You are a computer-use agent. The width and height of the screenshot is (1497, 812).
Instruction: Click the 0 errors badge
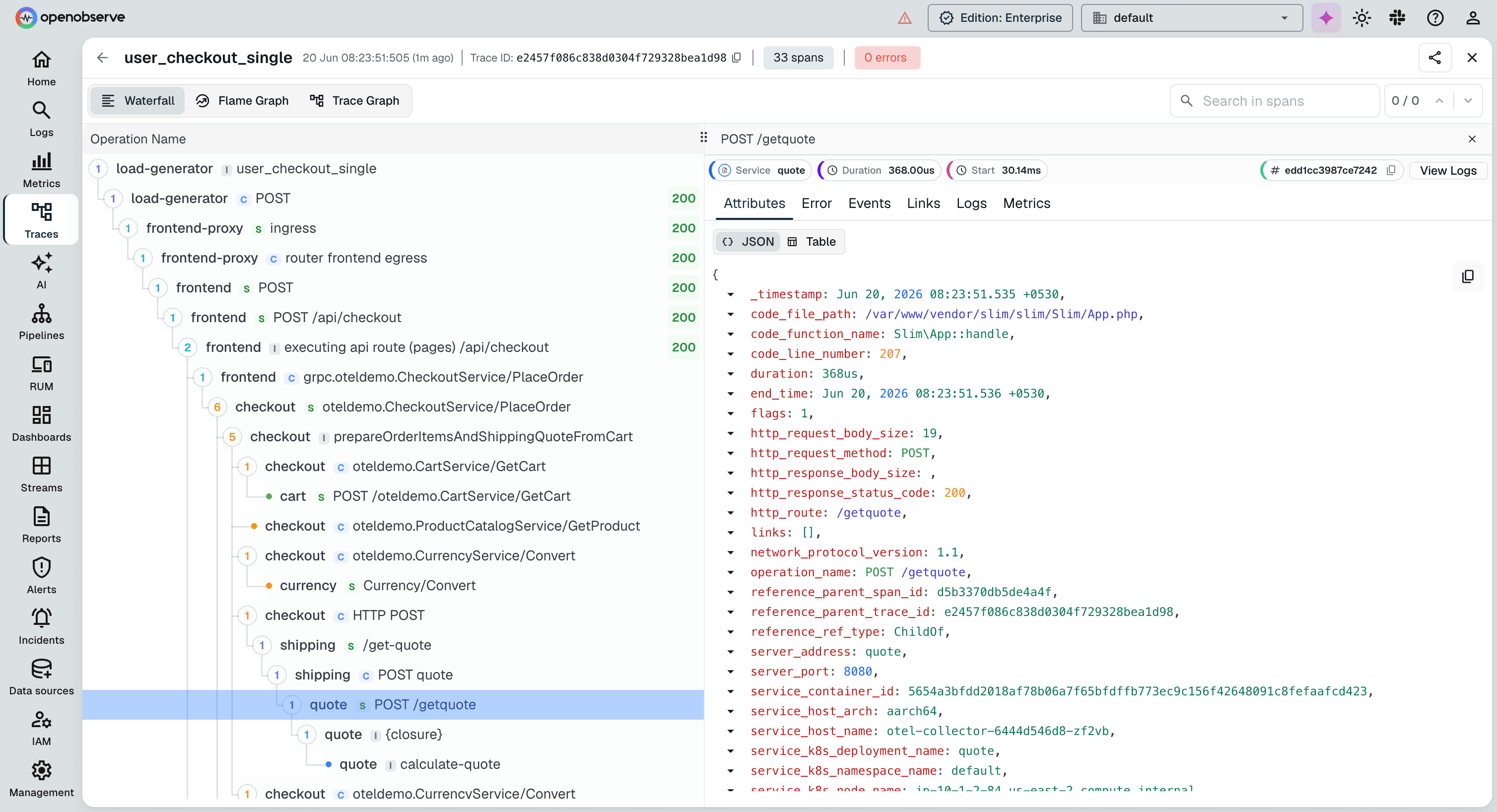pyautogui.click(x=886, y=58)
